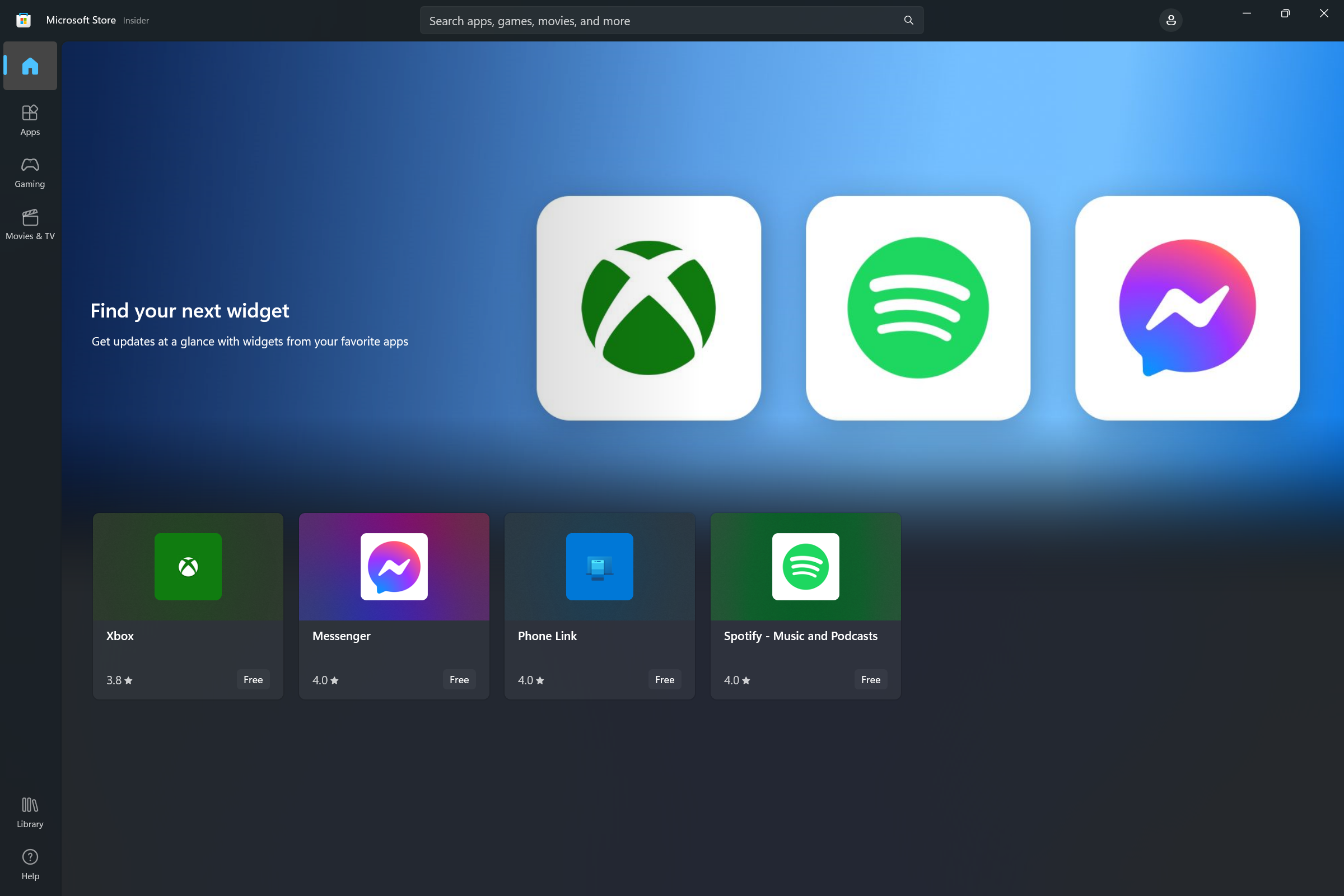Open the Gaming section
The width and height of the screenshot is (1344, 896).
point(29,171)
